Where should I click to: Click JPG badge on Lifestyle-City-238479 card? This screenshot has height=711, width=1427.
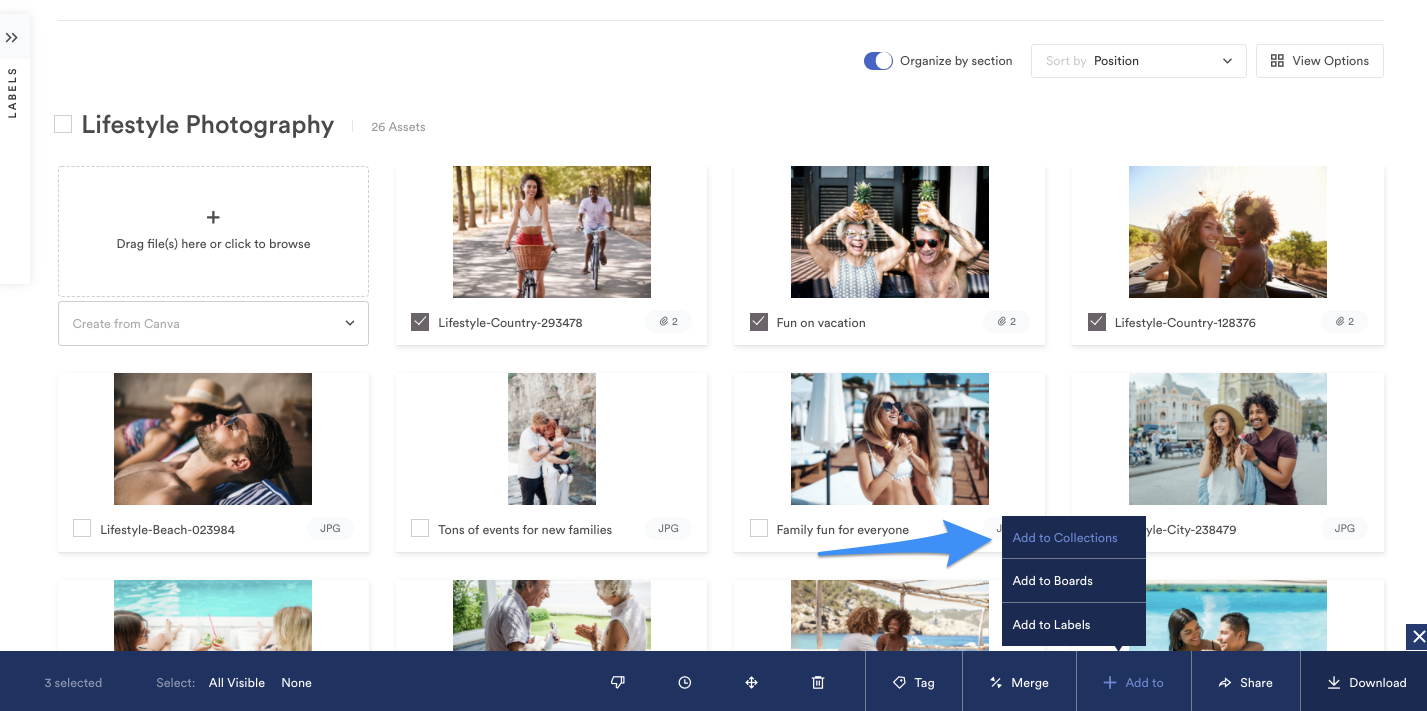pyautogui.click(x=1345, y=529)
